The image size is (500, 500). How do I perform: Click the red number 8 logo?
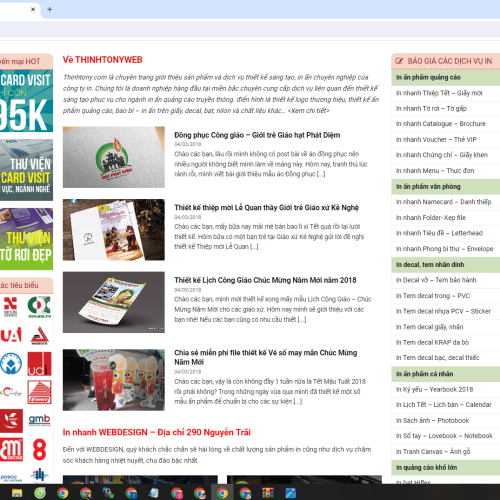coord(39,449)
